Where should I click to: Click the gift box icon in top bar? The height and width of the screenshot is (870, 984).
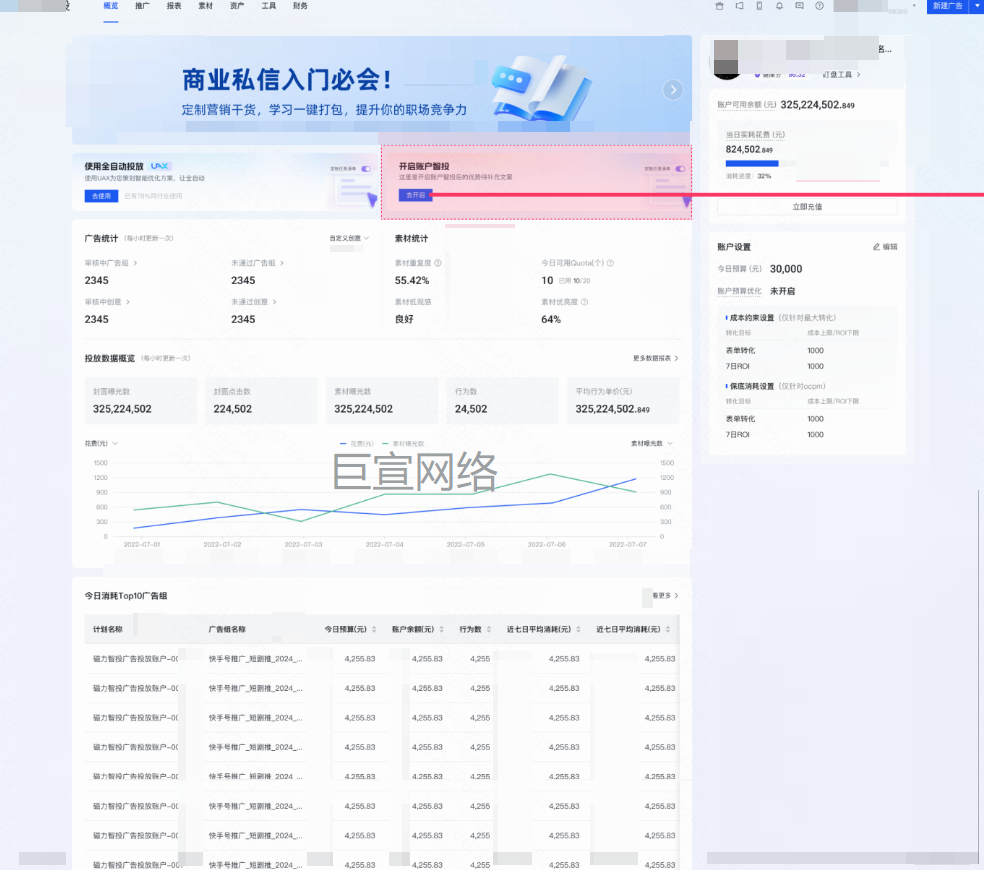pos(719,6)
